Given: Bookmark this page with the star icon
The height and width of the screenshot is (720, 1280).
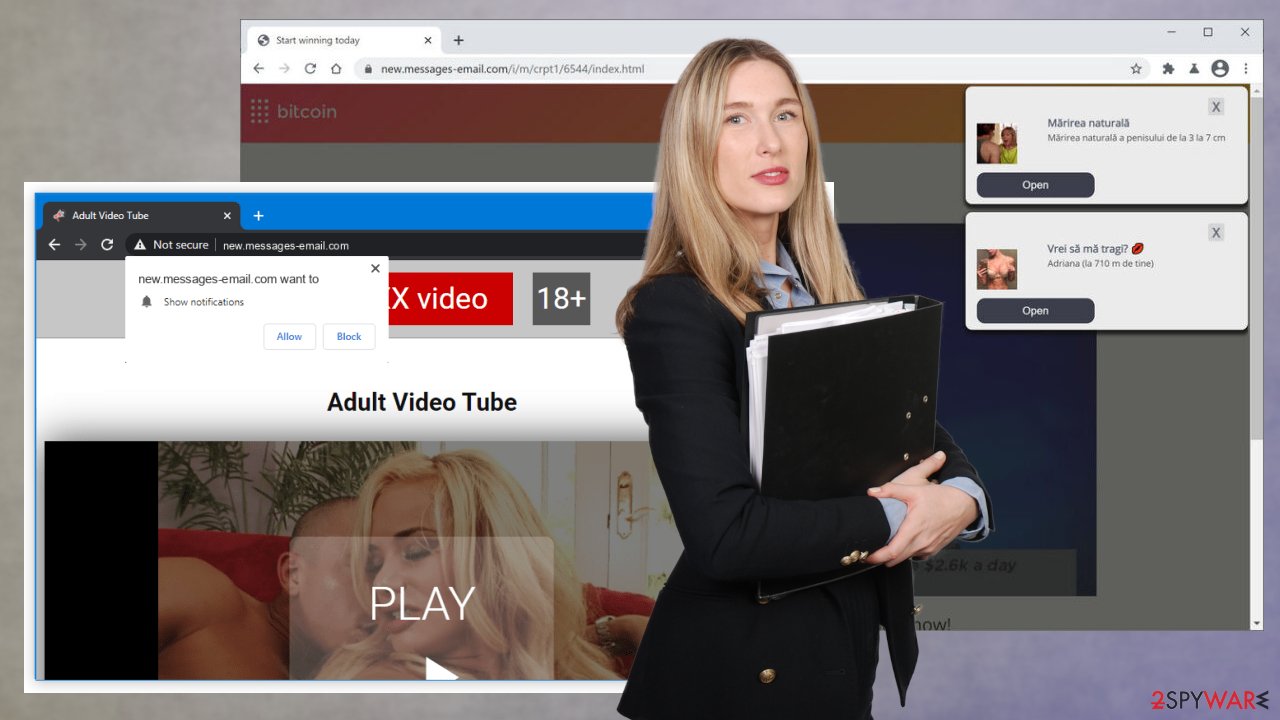Looking at the screenshot, I should pyautogui.click(x=1136, y=69).
